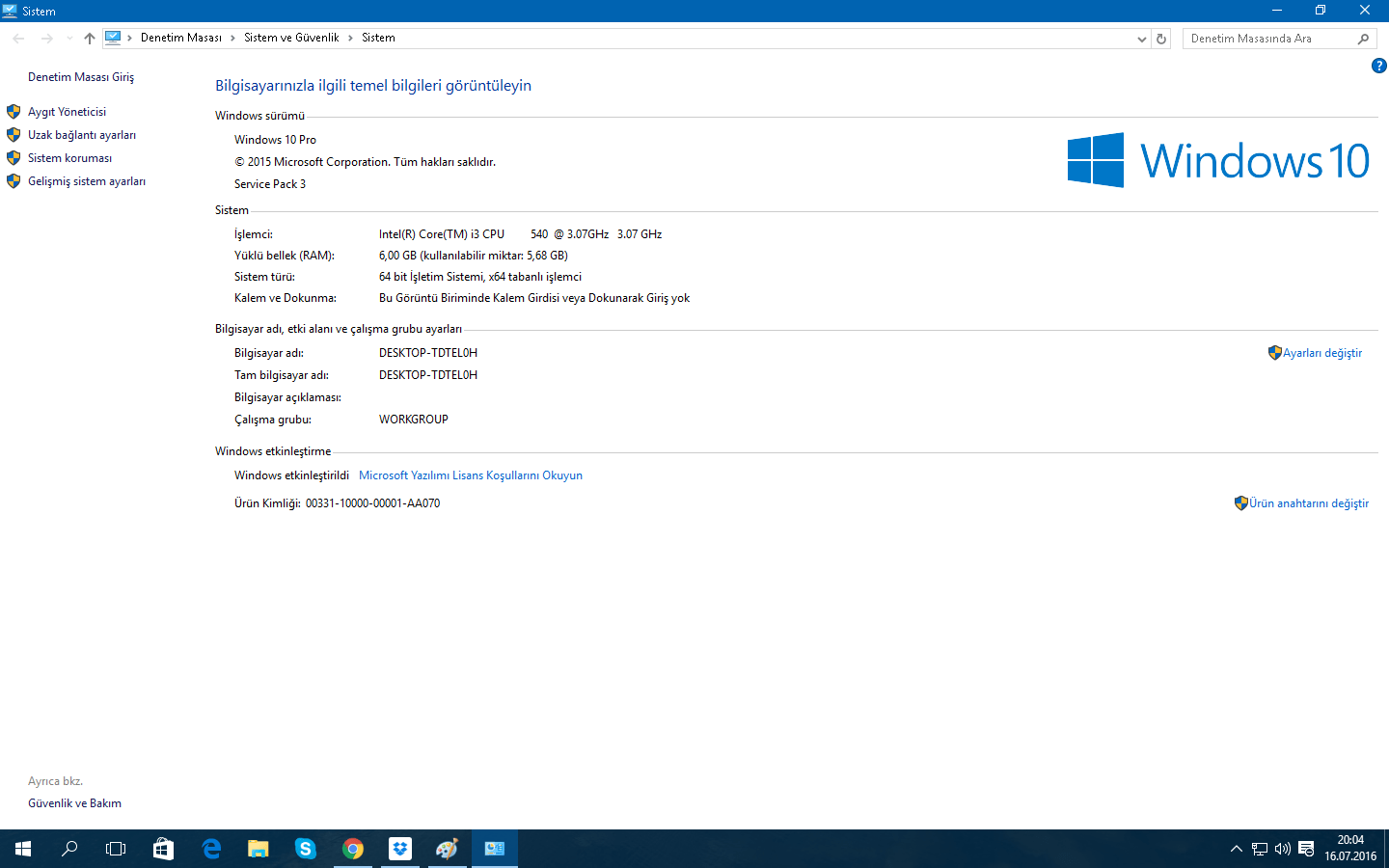Click computer name value DESKTOP-TDTEL0H
Image resolution: width=1389 pixels, height=868 pixels.
coord(428,353)
